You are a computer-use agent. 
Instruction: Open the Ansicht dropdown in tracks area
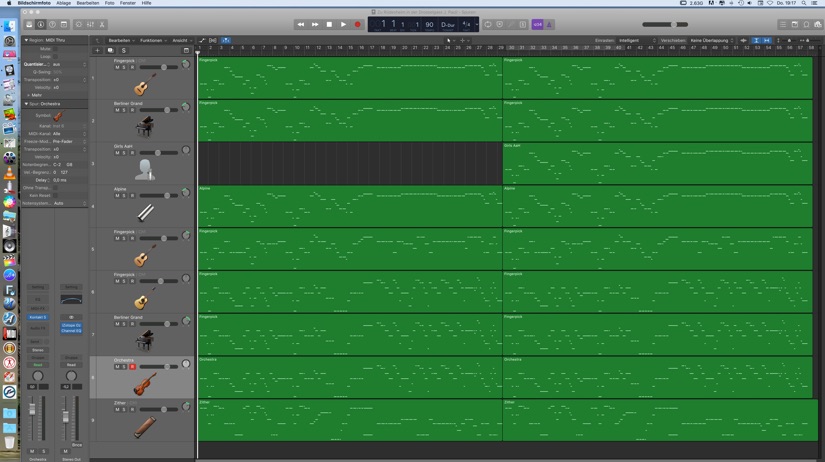click(x=182, y=40)
